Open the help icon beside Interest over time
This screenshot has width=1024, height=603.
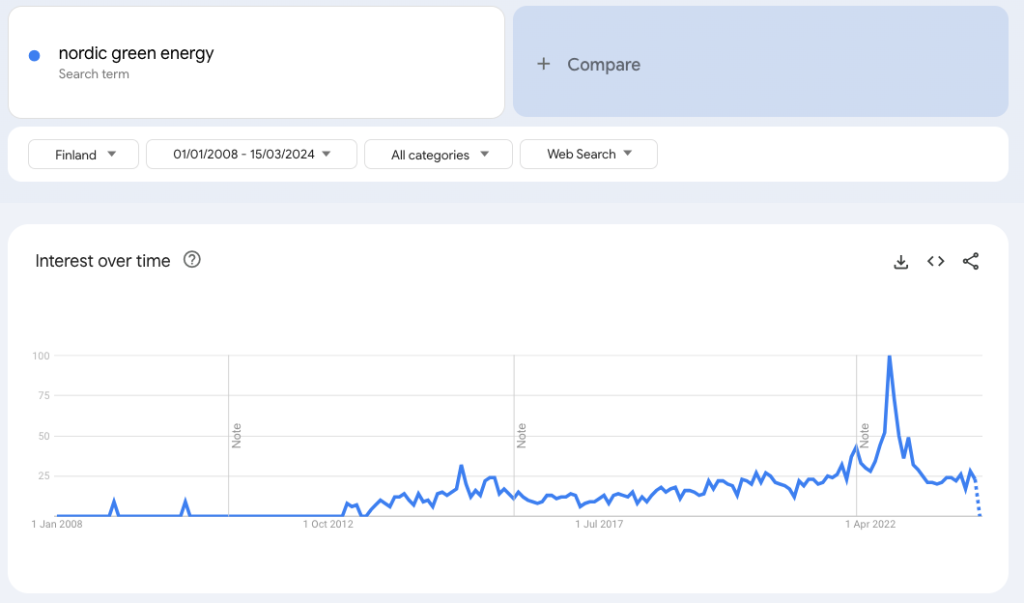pos(192,260)
